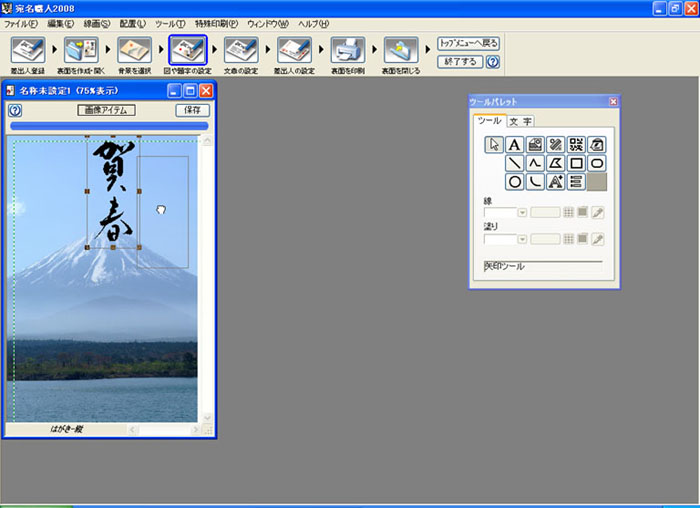Click the line color eyedropper icon
The image size is (700, 508).
point(598,213)
